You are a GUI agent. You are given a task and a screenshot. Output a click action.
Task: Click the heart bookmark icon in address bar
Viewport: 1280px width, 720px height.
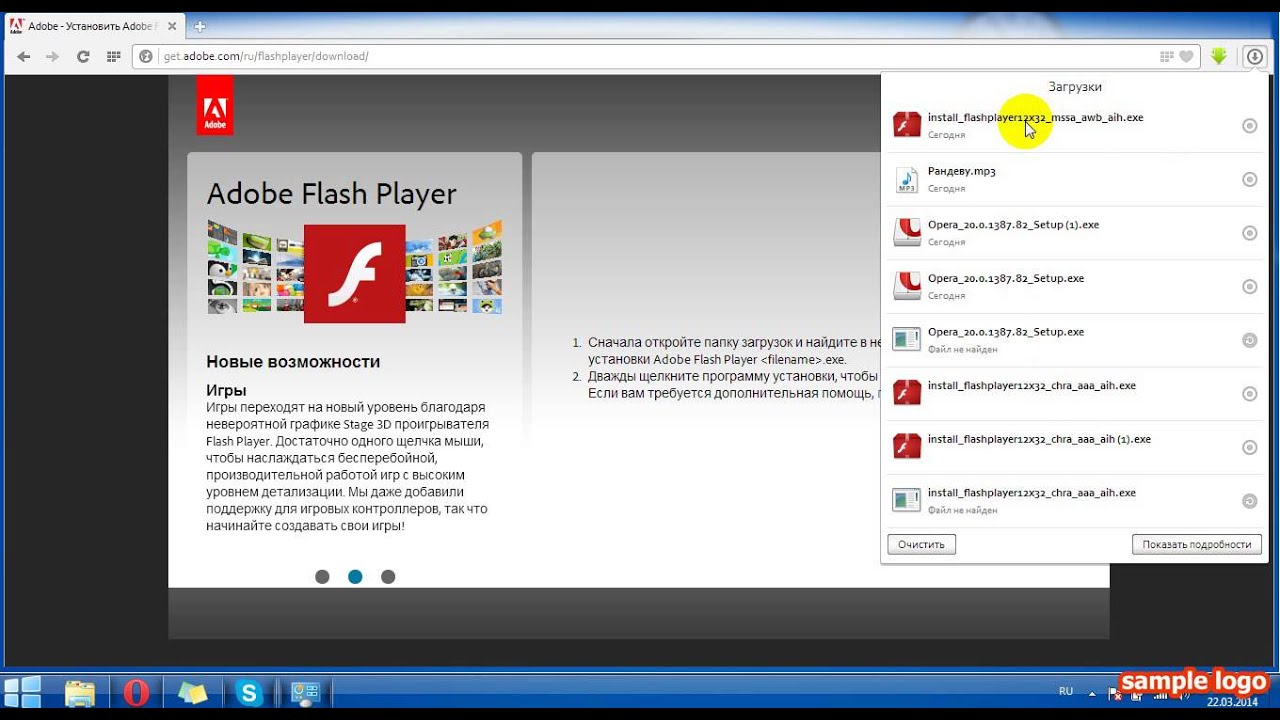tap(1186, 57)
